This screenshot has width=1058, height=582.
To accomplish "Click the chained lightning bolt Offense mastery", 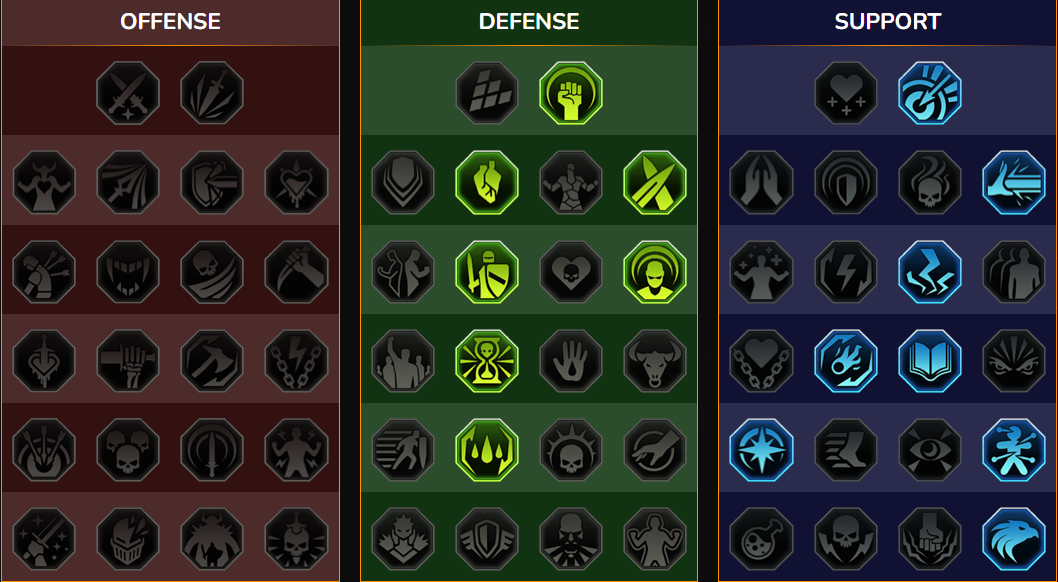I will (x=296, y=361).
